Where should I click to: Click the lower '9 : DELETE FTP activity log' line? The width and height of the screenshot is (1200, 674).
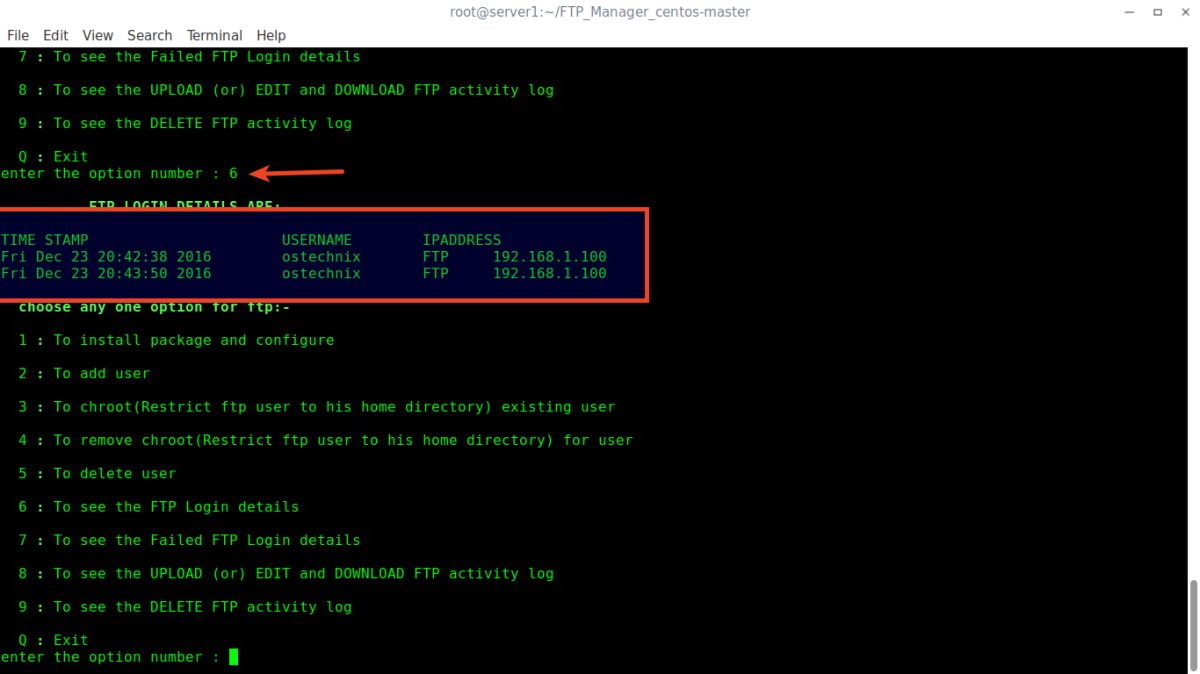[x=185, y=607]
